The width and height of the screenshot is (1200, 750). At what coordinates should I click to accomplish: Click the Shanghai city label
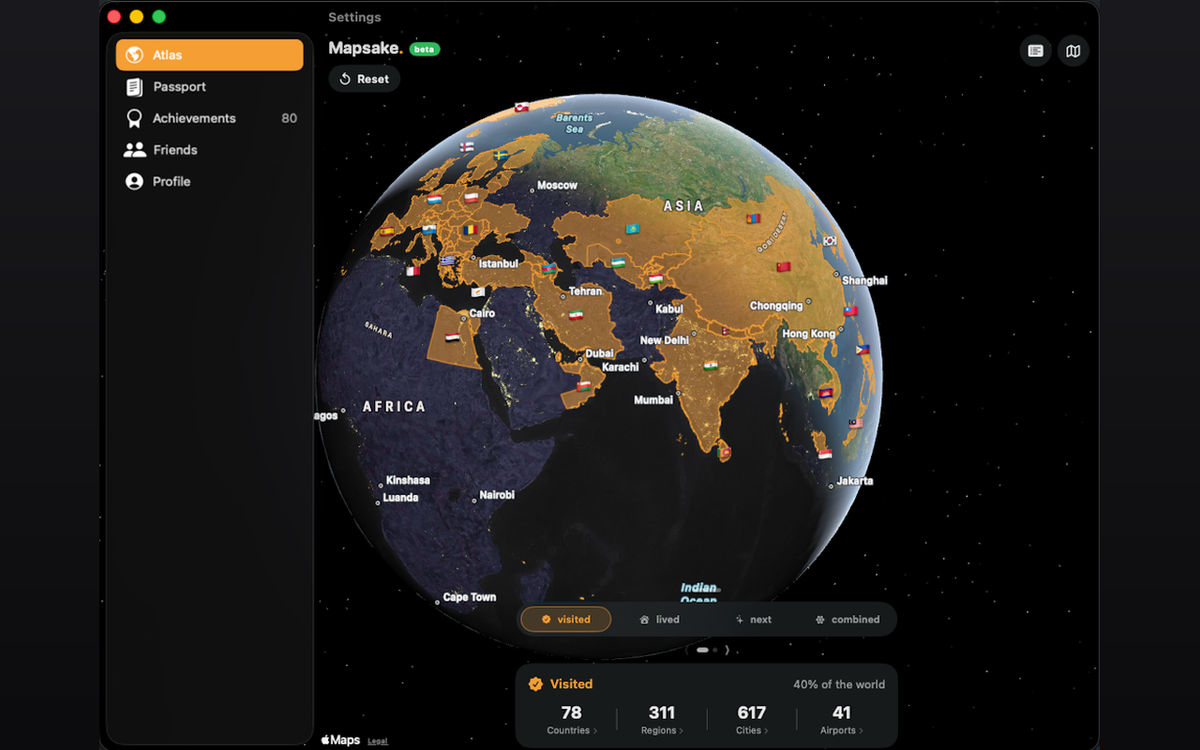tap(865, 281)
